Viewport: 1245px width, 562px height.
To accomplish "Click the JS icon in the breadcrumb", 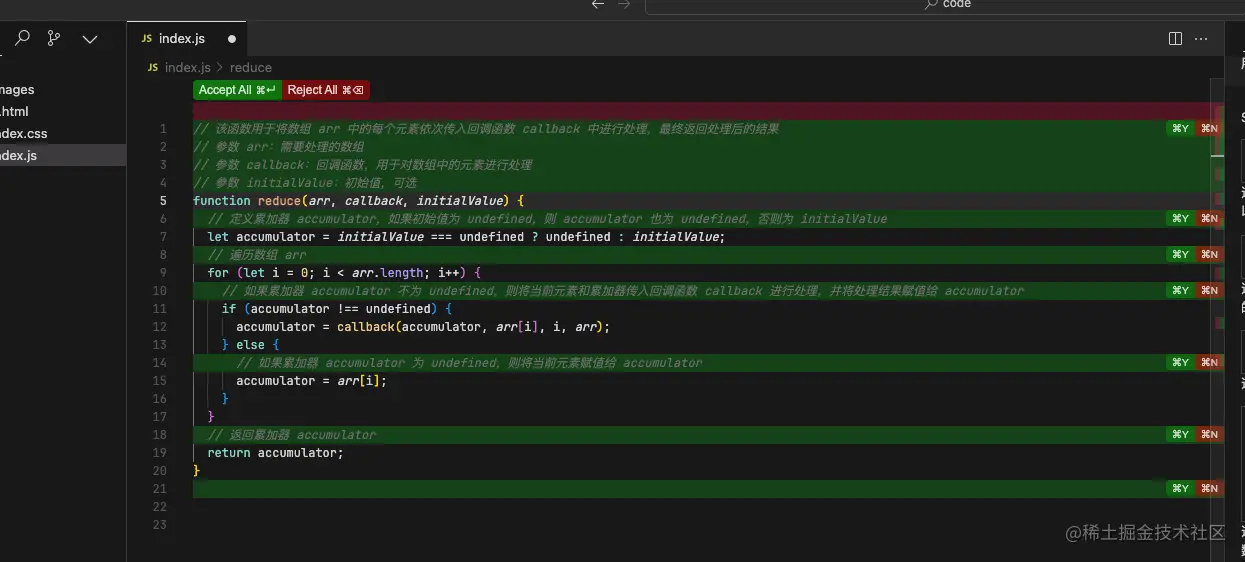I will point(153,67).
